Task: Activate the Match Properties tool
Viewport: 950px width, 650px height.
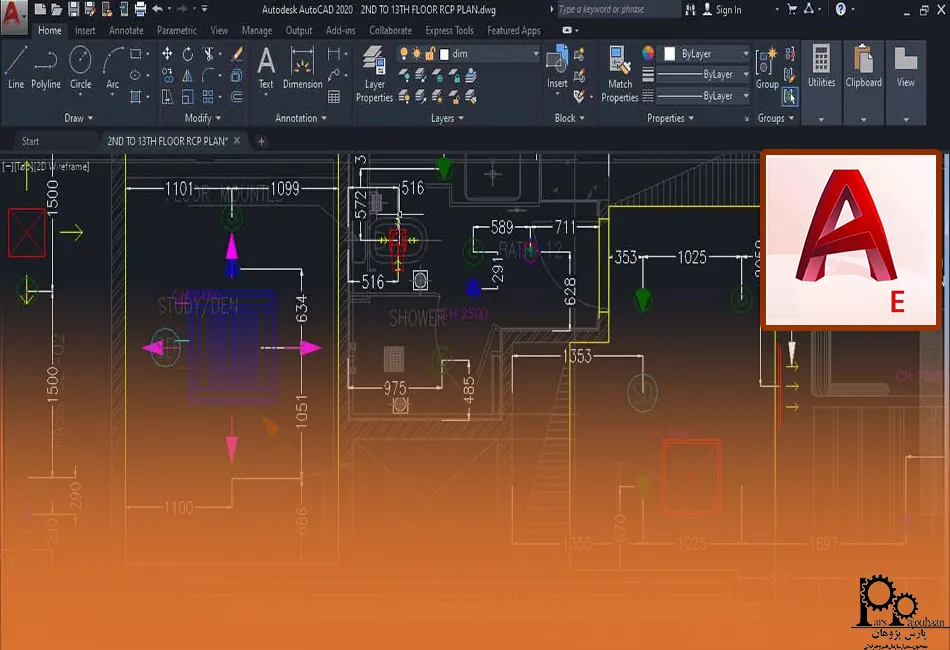Action: tap(620, 72)
